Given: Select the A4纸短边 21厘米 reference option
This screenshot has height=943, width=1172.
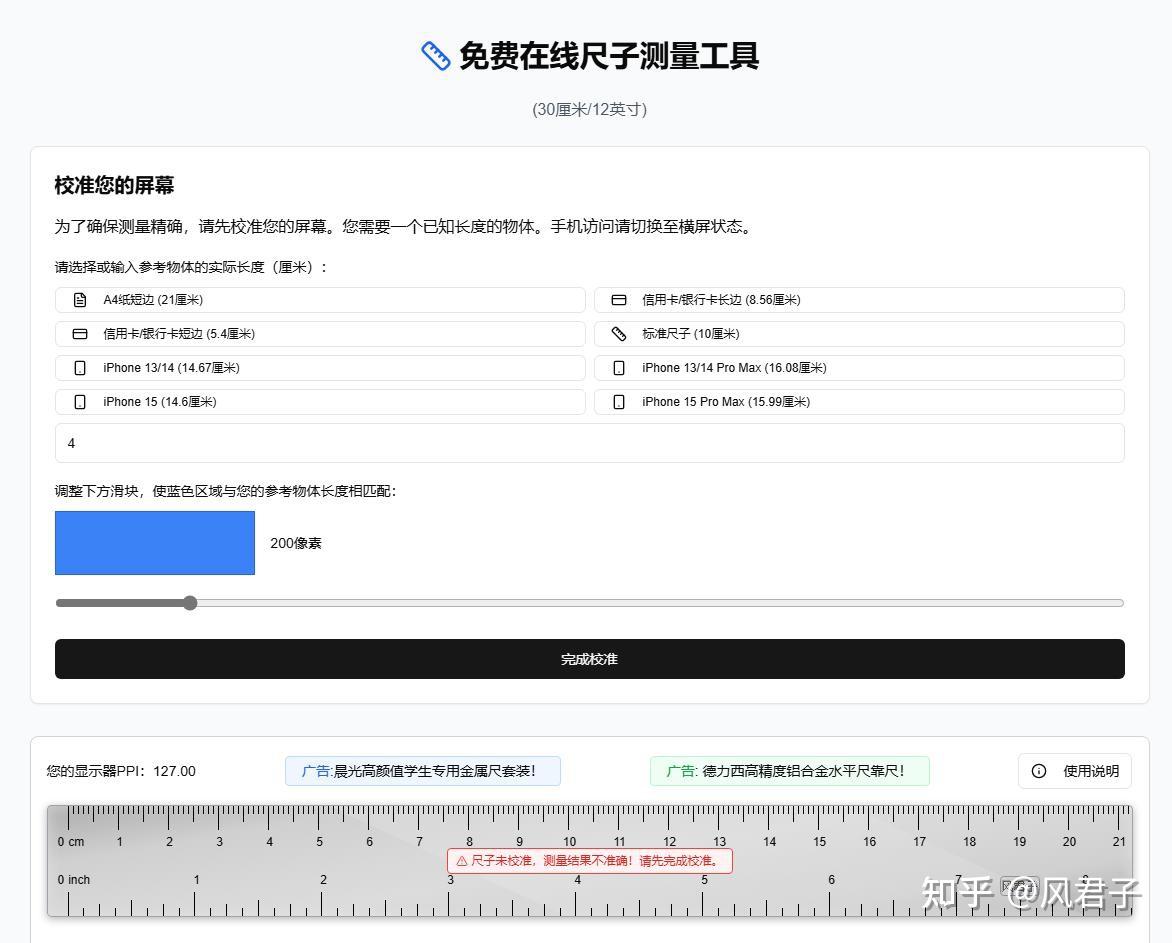Looking at the screenshot, I should 320,299.
